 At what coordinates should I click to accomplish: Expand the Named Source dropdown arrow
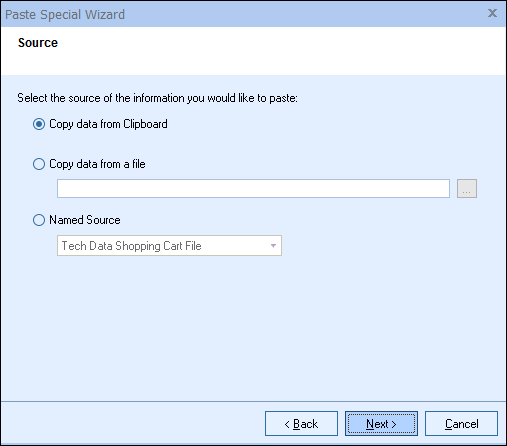pos(273,246)
